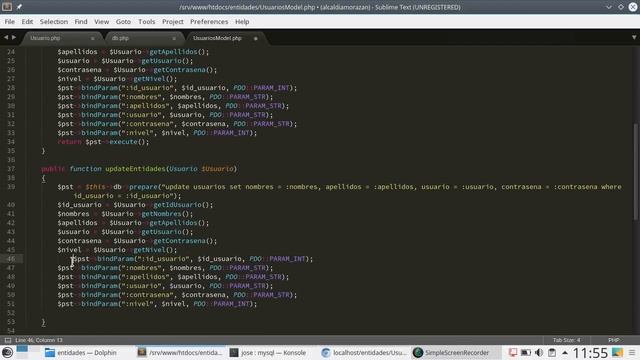The width and height of the screenshot is (640, 360).
Task: Switch to SimpleScreenRecorder window
Action: (x=456, y=353)
